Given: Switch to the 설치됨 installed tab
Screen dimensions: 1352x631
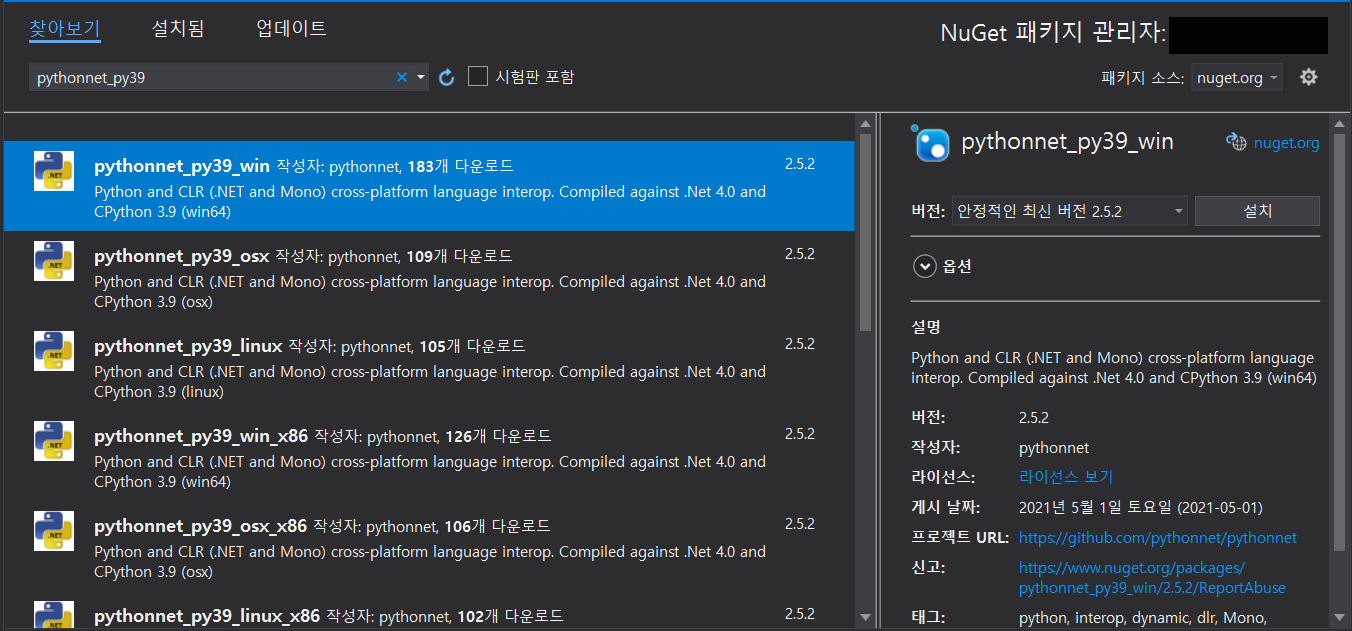Looking at the screenshot, I should pyautogui.click(x=178, y=28).
